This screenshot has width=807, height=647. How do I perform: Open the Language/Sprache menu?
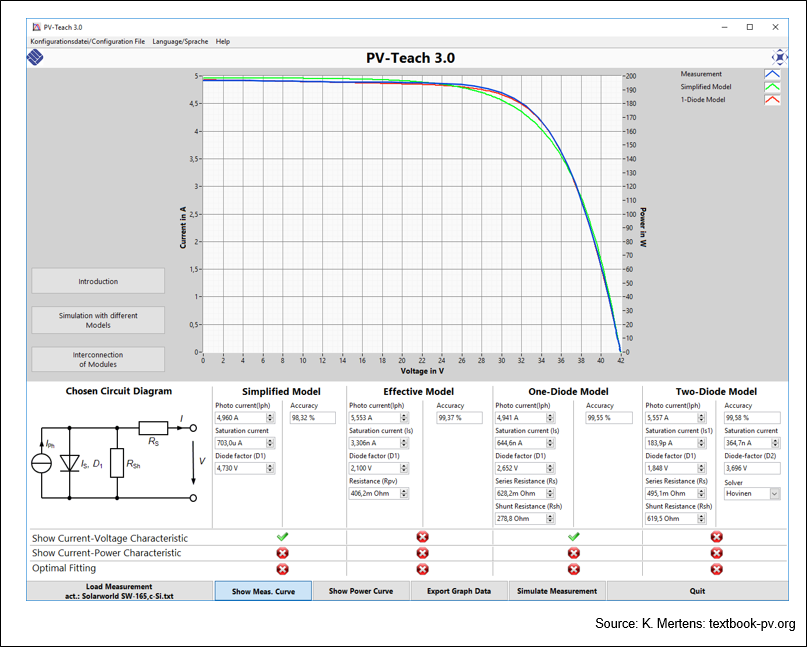[180, 42]
